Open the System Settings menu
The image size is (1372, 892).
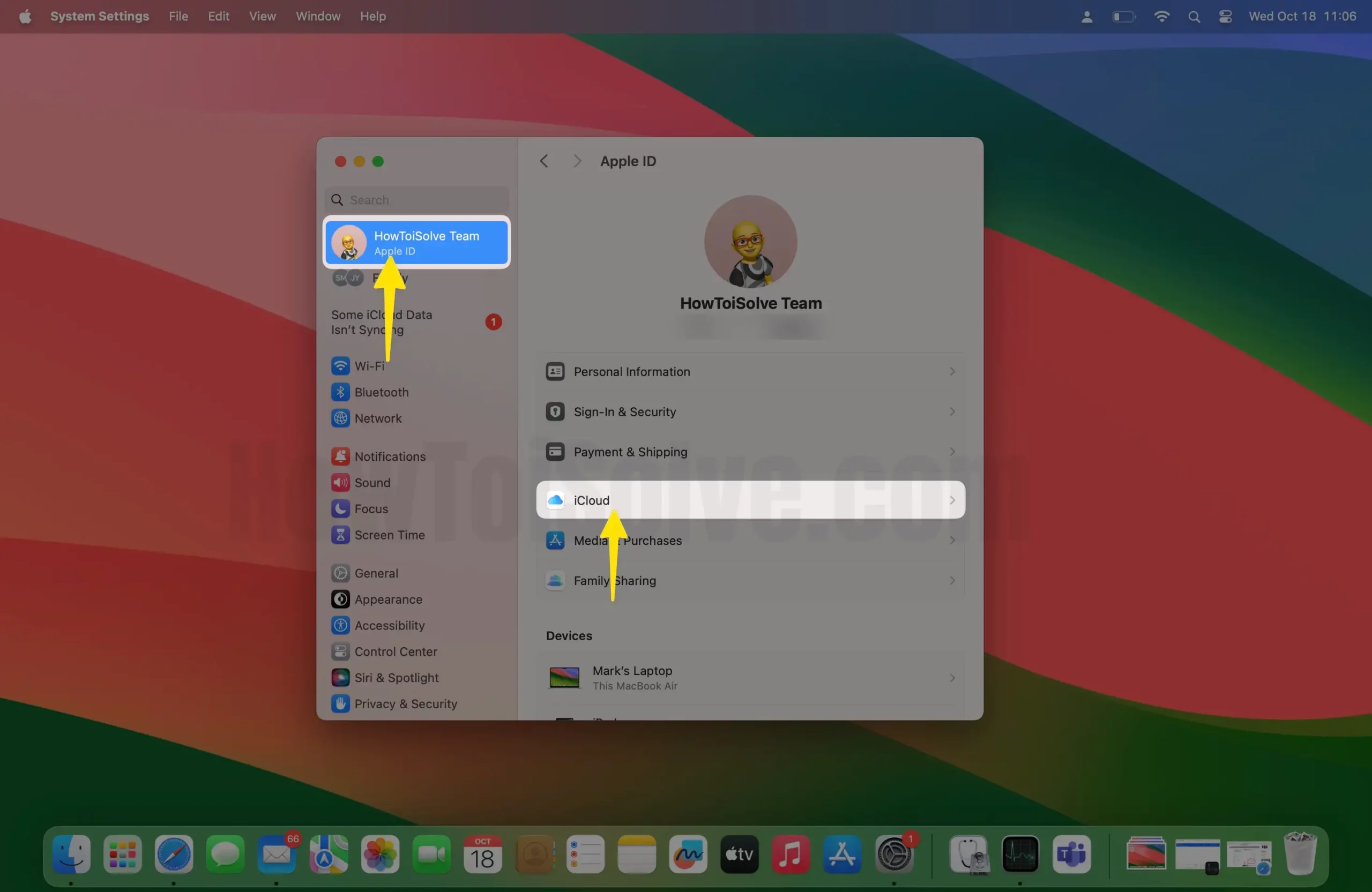[99, 16]
